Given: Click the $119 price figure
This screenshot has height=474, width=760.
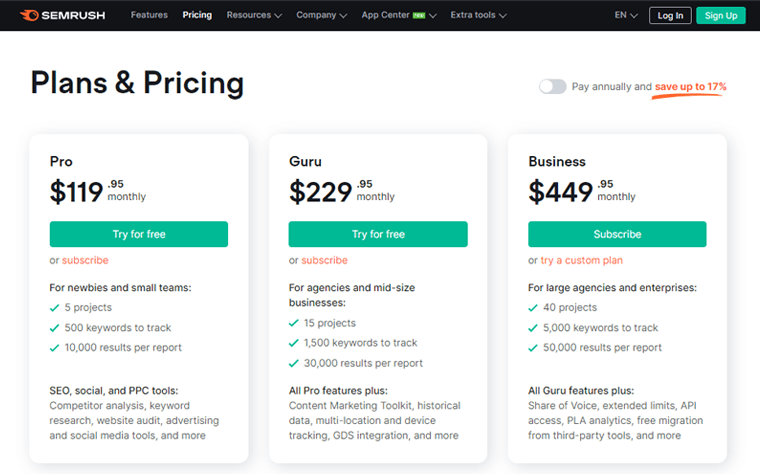Looking at the screenshot, I should (x=76, y=191).
